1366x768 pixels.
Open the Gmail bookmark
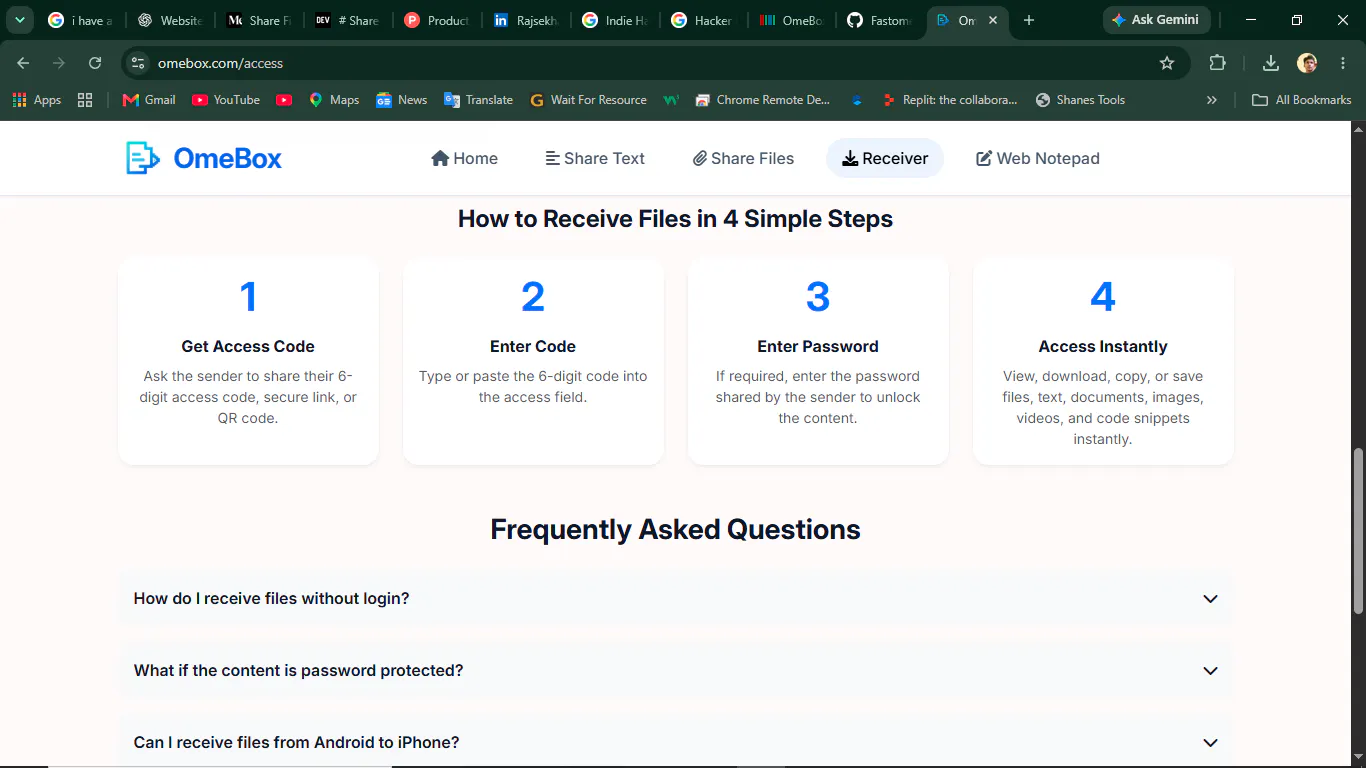tap(148, 100)
